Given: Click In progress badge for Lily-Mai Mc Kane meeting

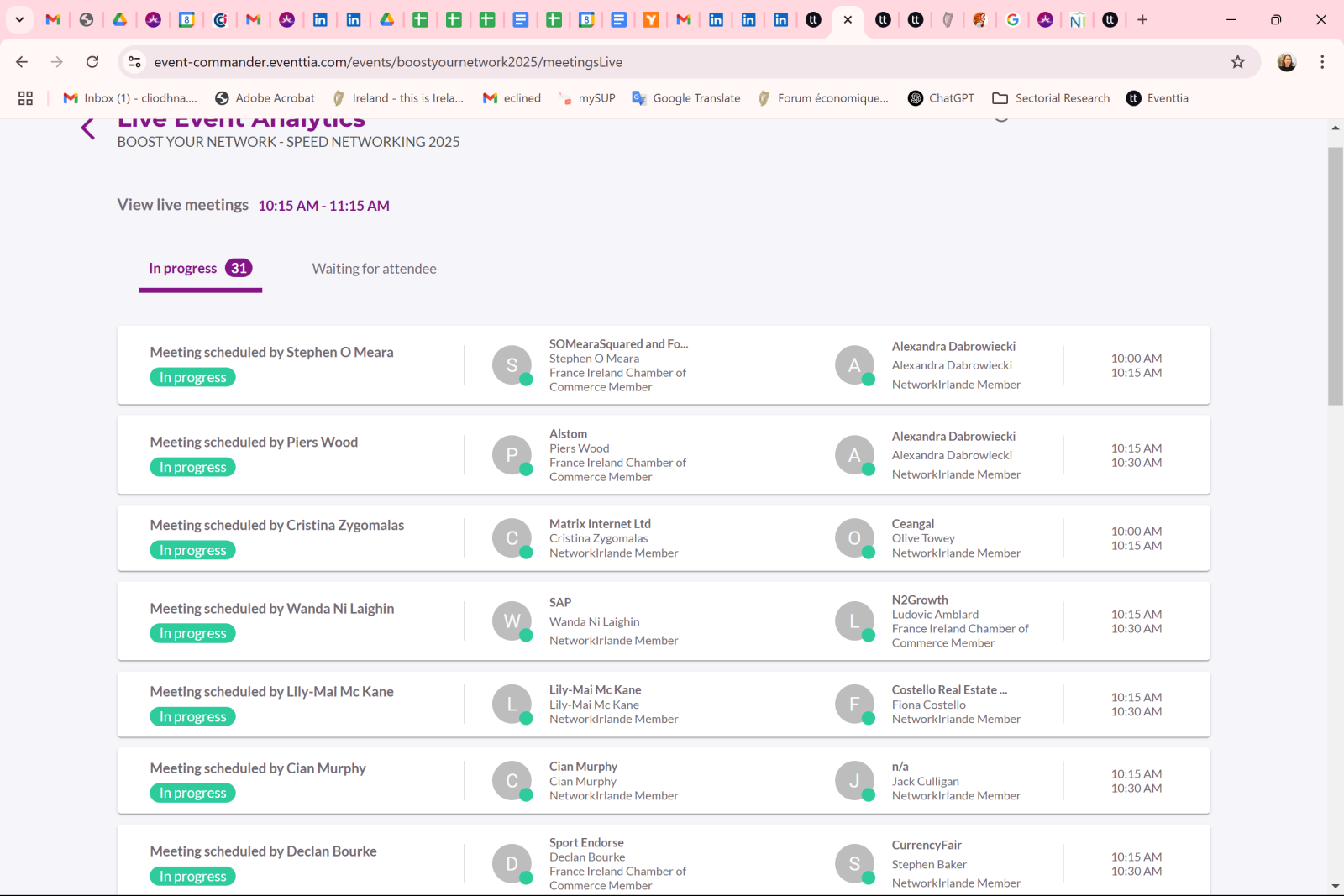Looking at the screenshot, I should [192, 717].
